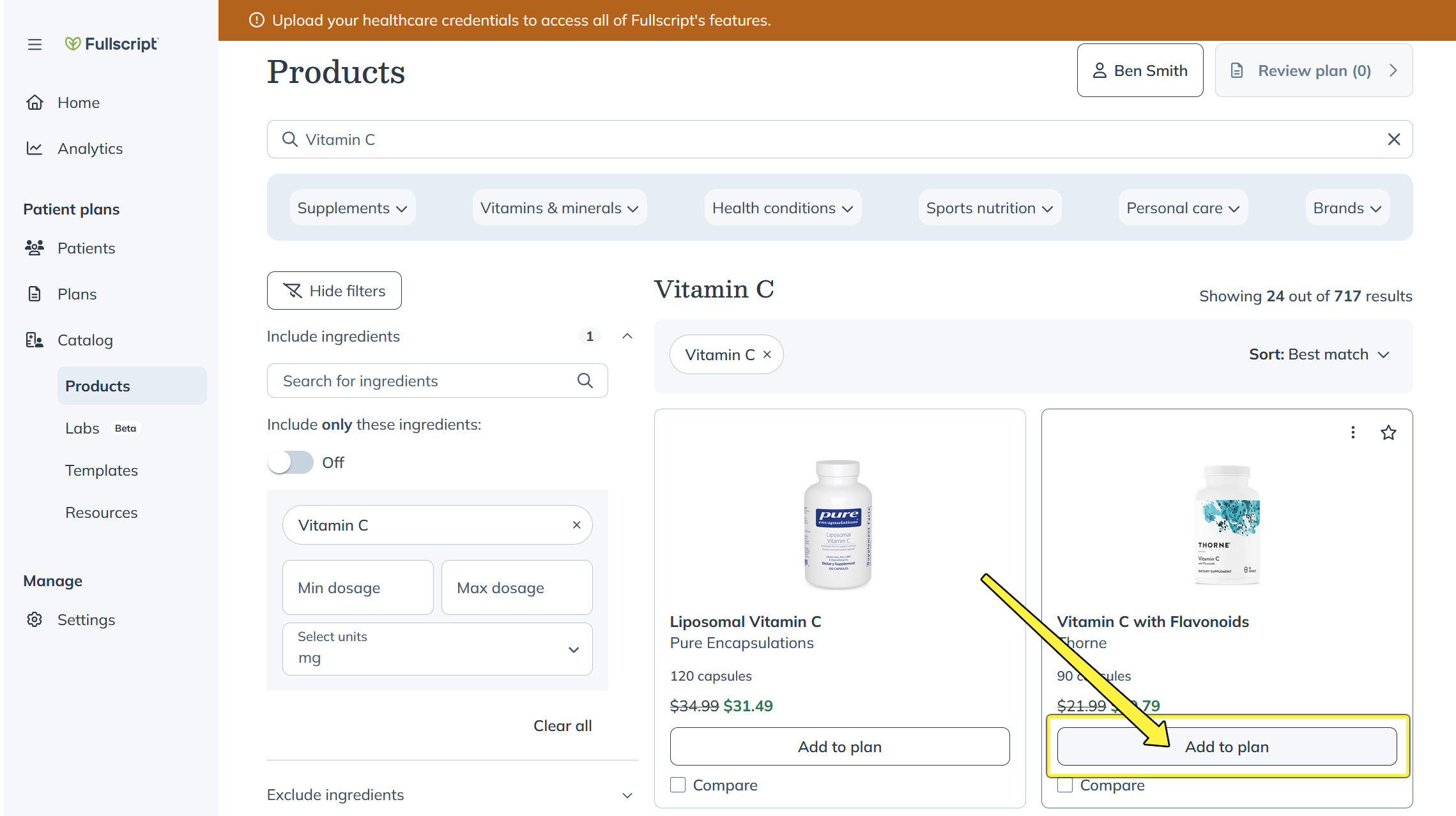The width and height of the screenshot is (1456, 816).
Task: Open Analytics page
Action: [90, 149]
